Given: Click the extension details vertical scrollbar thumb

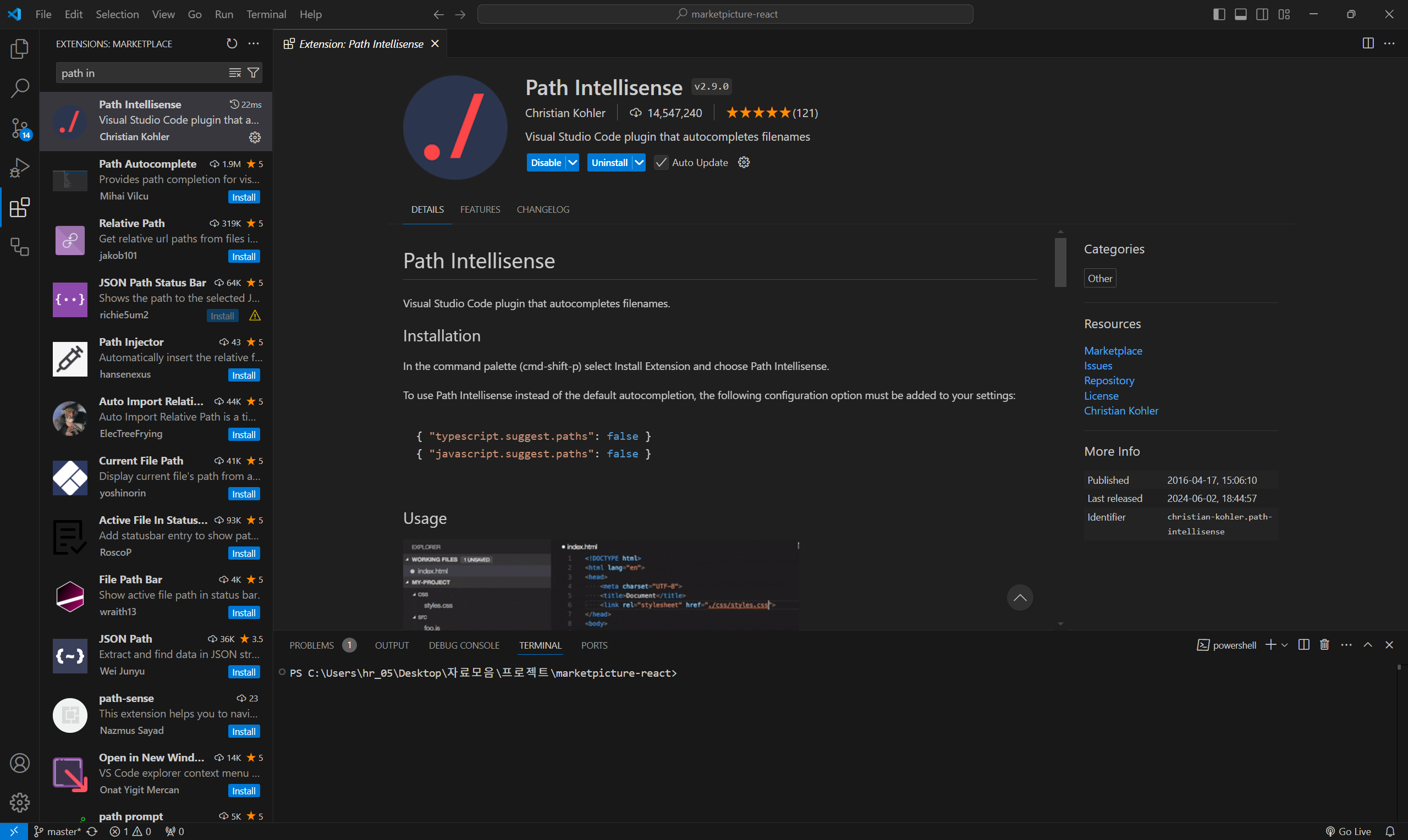Looking at the screenshot, I should click(x=1060, y=262).
